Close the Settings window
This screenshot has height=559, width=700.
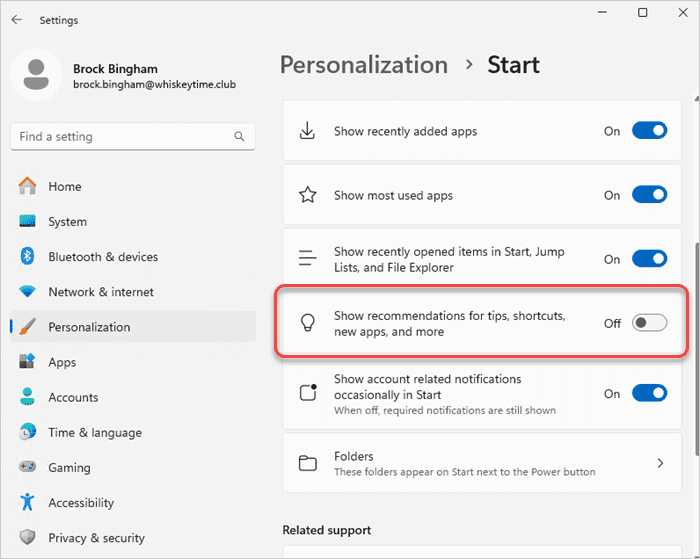point(683,13)
